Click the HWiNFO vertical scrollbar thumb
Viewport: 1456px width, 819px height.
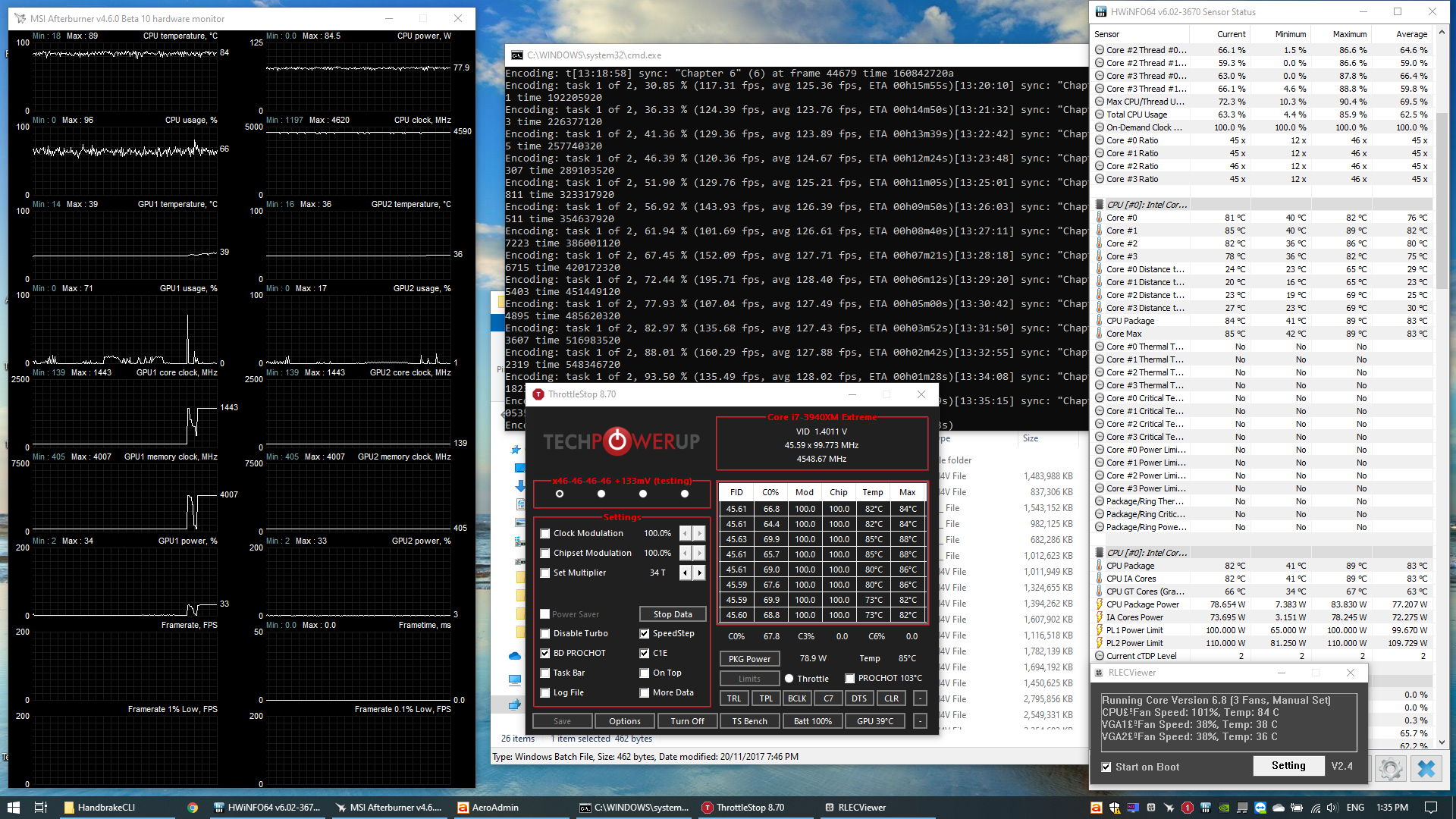pyautogui.click(x=1442, y=201)
